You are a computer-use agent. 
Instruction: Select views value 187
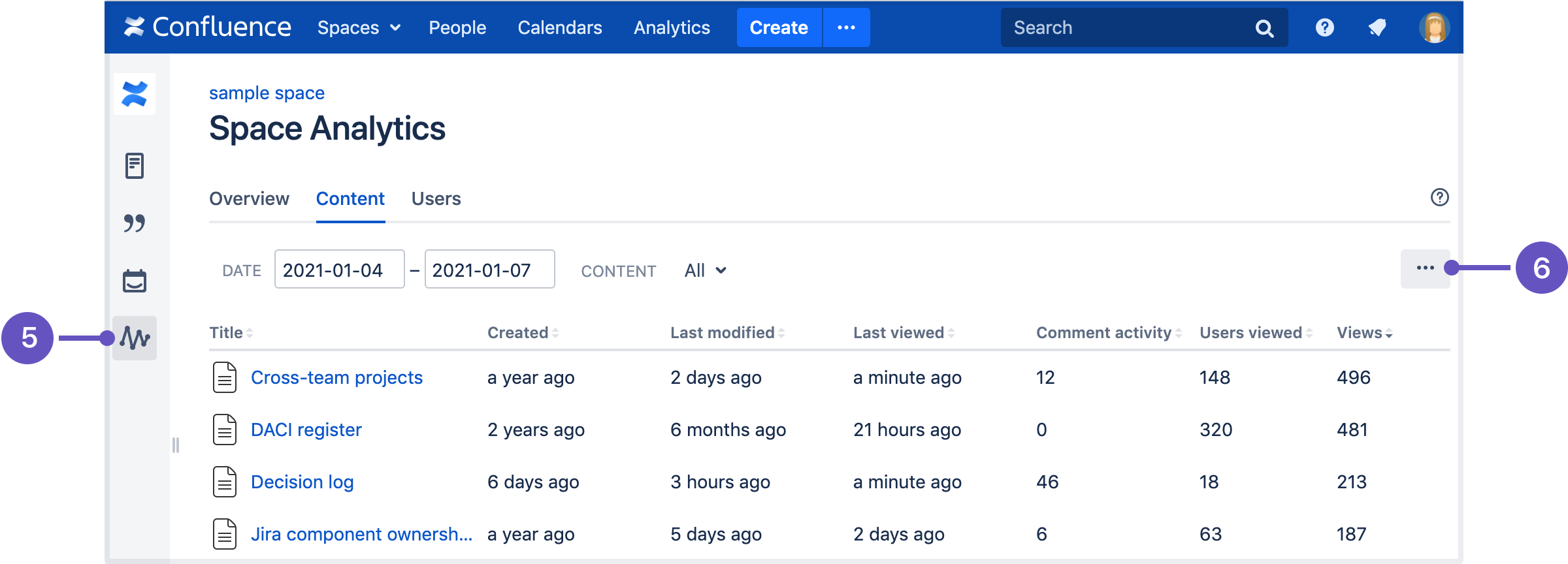(1351, 534)
